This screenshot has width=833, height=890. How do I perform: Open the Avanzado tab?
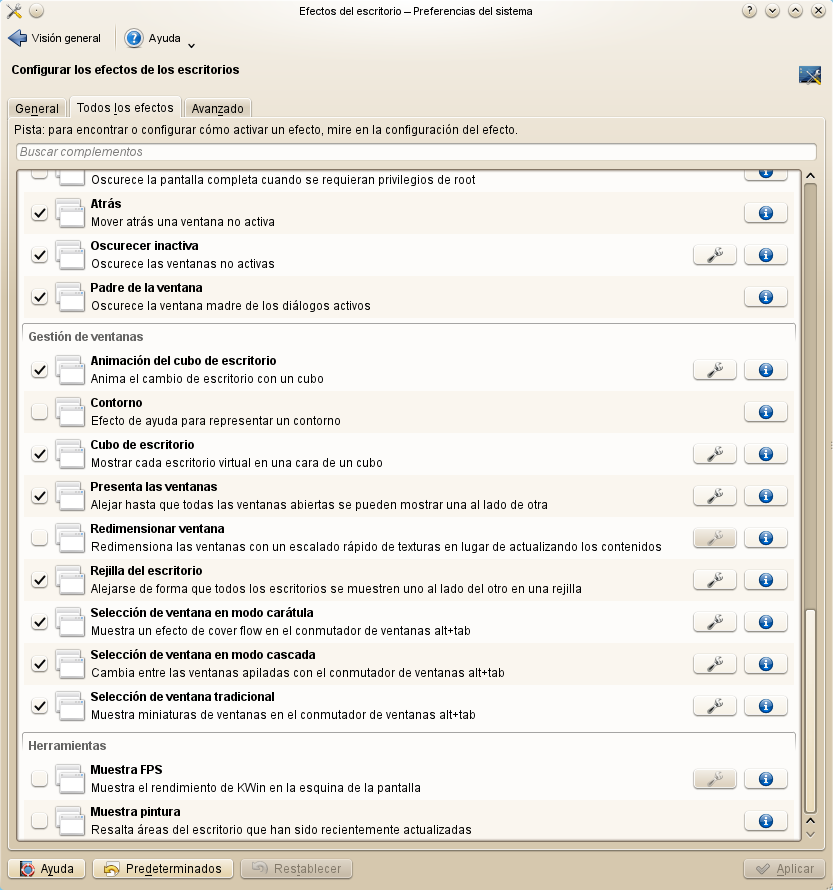click(x=217, y=108)
